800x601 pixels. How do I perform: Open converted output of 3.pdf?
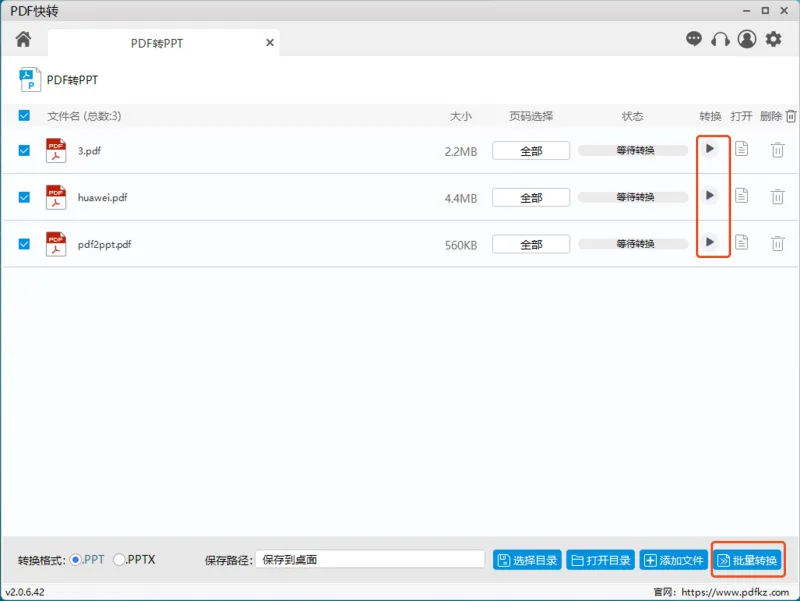[741, 149]
